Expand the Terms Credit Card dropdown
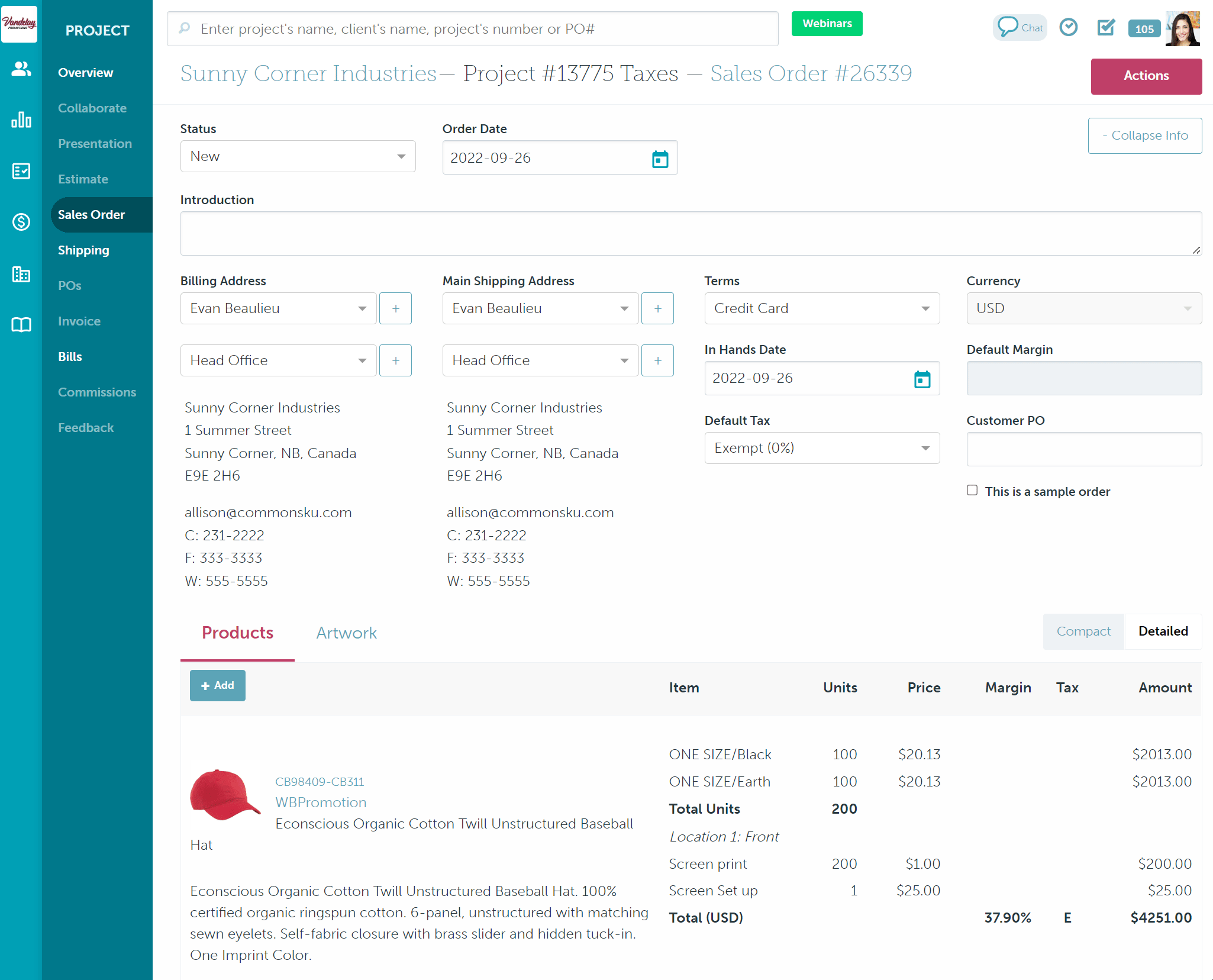The width and height of the screenshot is (1213, 980). tap(821, 308)
